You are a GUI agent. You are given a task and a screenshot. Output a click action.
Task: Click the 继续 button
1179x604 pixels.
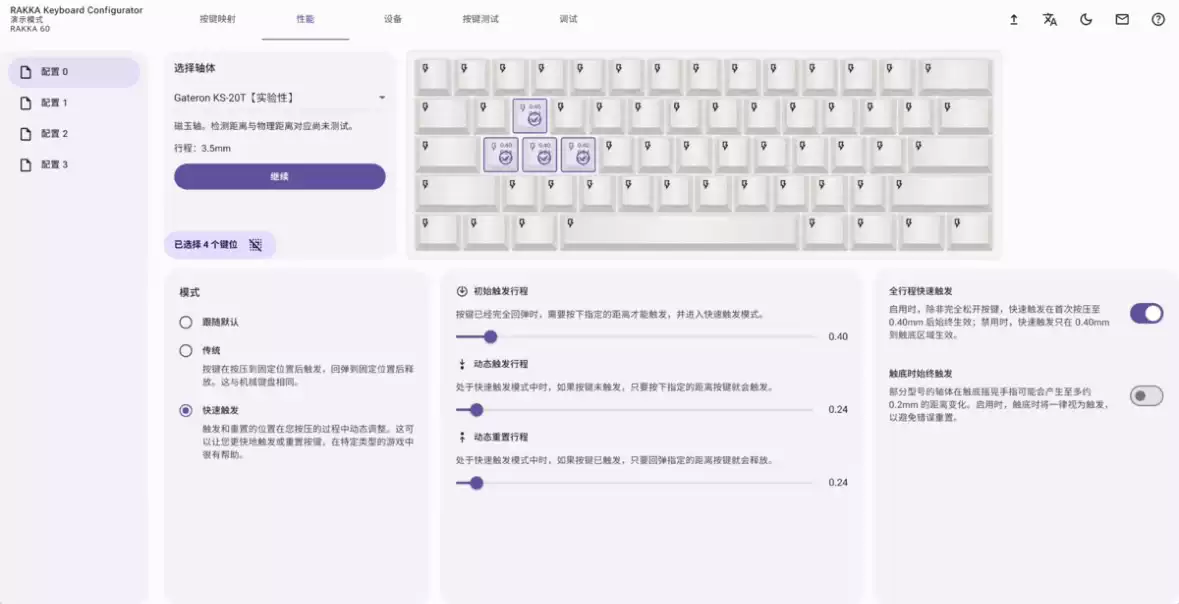(x=280, y=177)
